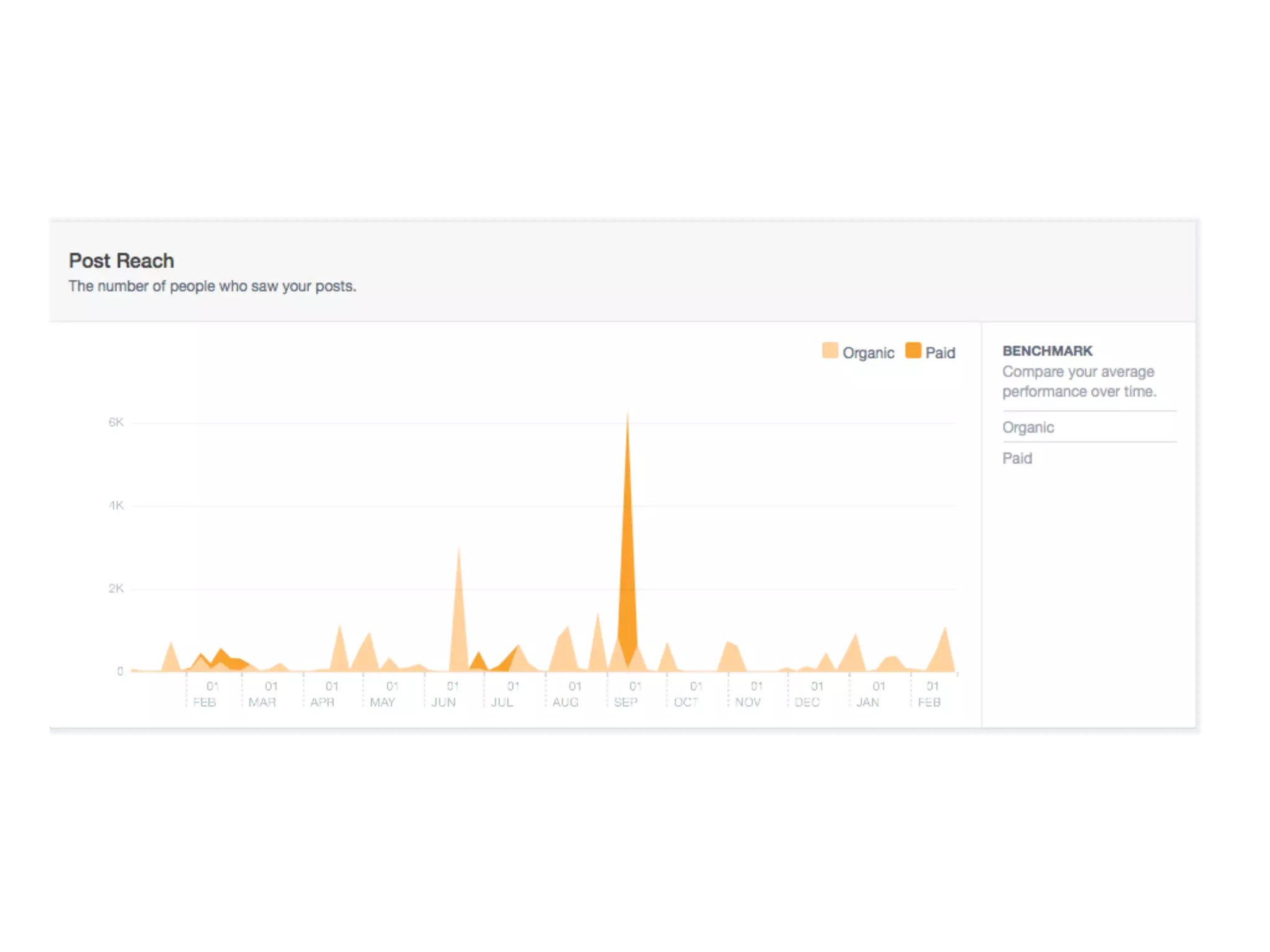Click the BENCHMARK heading
Viewport: 1270px width, 952px height.
tap(1047, 351)
